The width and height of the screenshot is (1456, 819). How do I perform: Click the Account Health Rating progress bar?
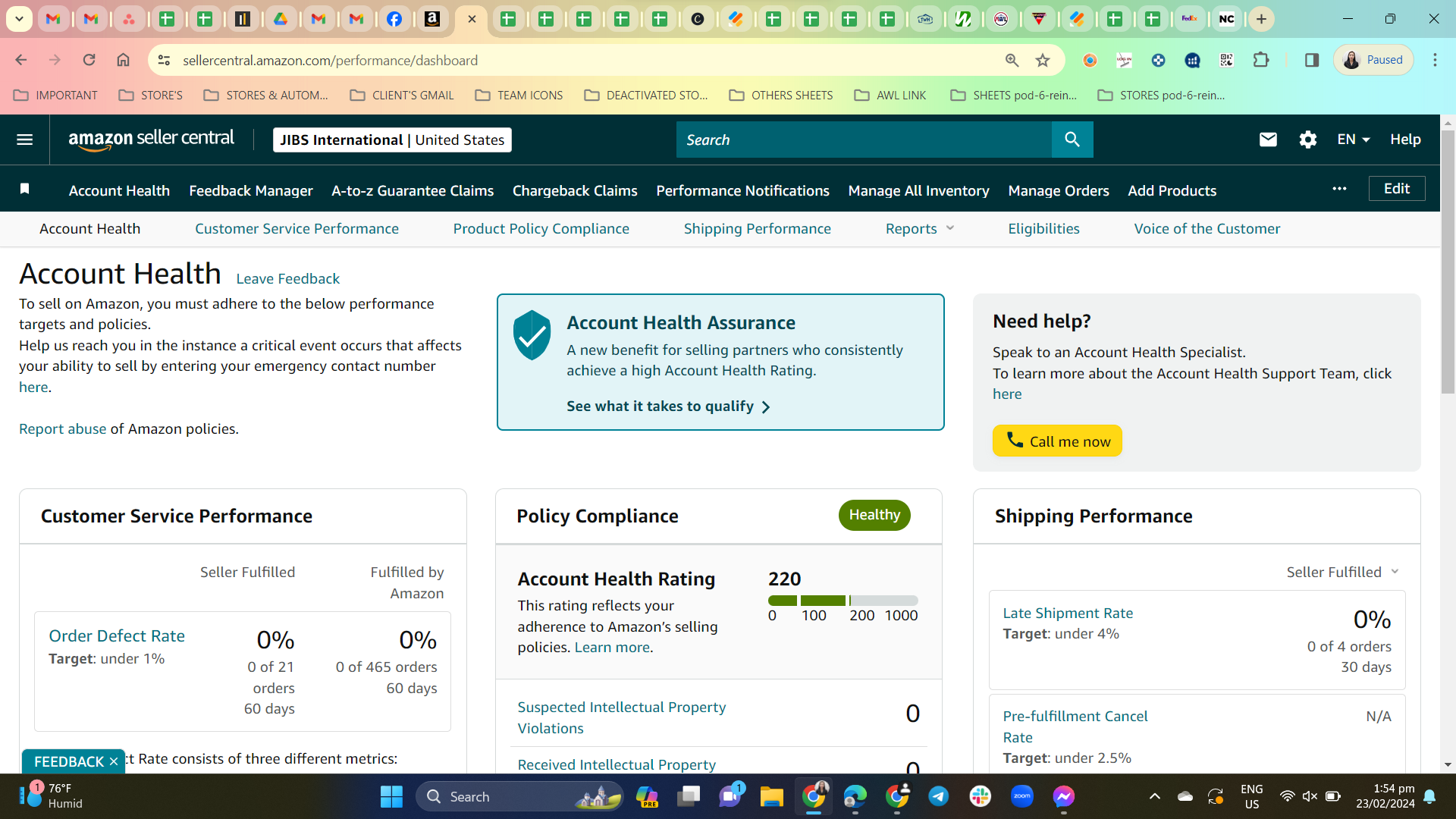coord(843,601)
